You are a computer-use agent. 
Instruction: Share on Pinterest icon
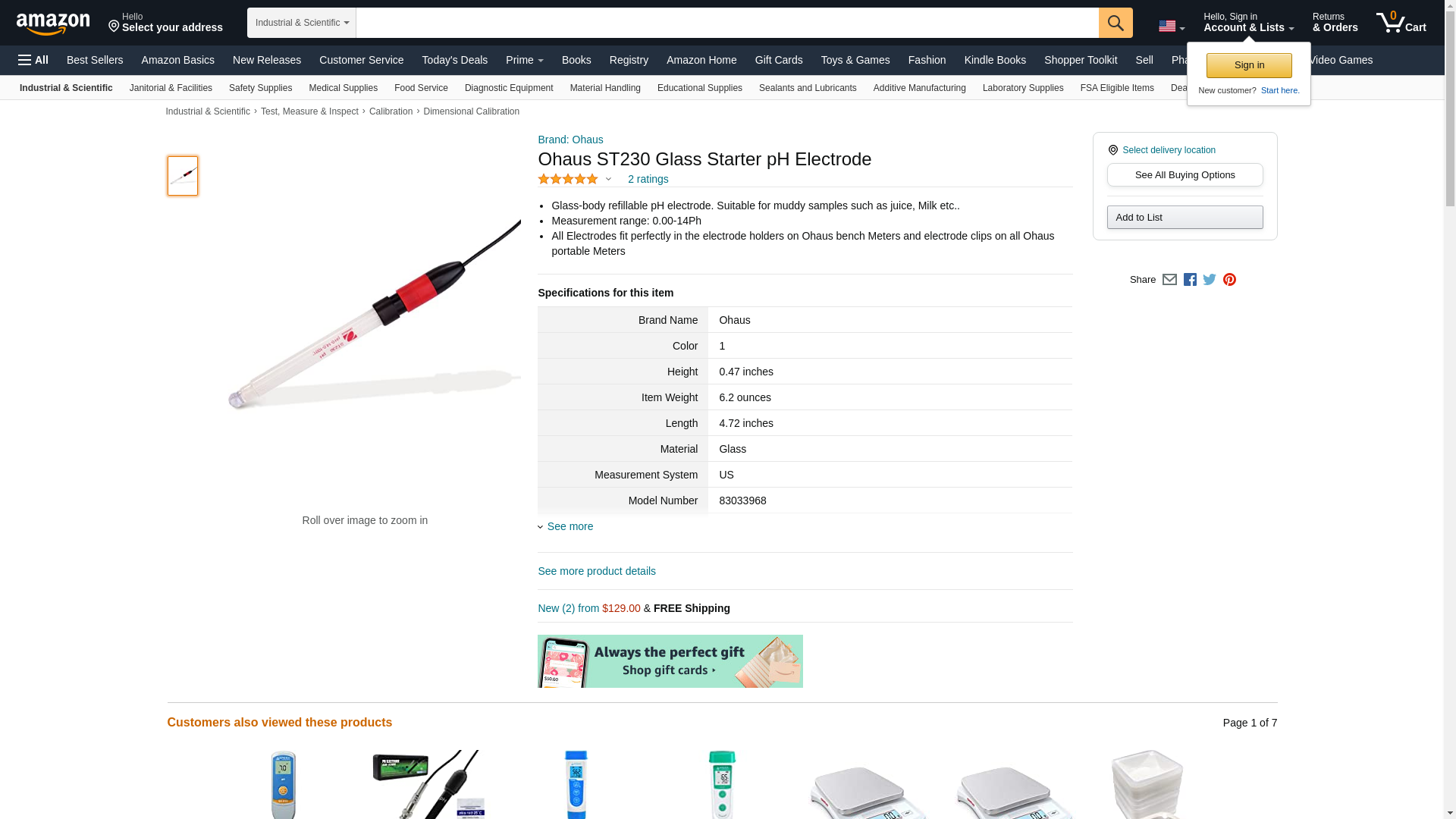(1229, 279)
